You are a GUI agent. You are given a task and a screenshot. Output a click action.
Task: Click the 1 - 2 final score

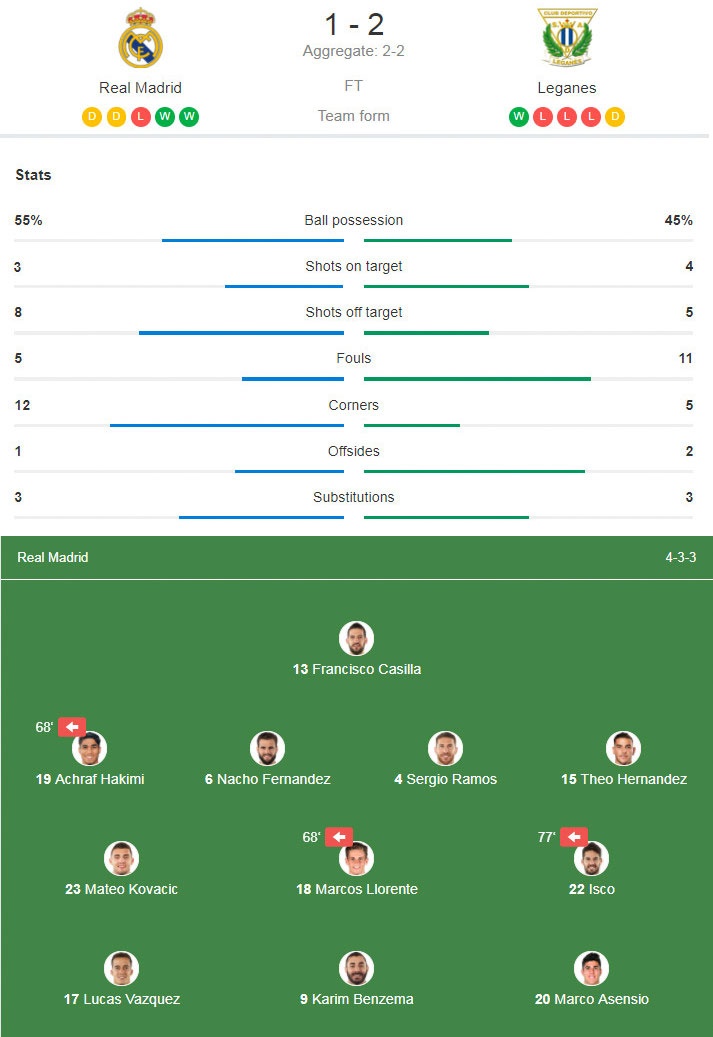point(353,25)
